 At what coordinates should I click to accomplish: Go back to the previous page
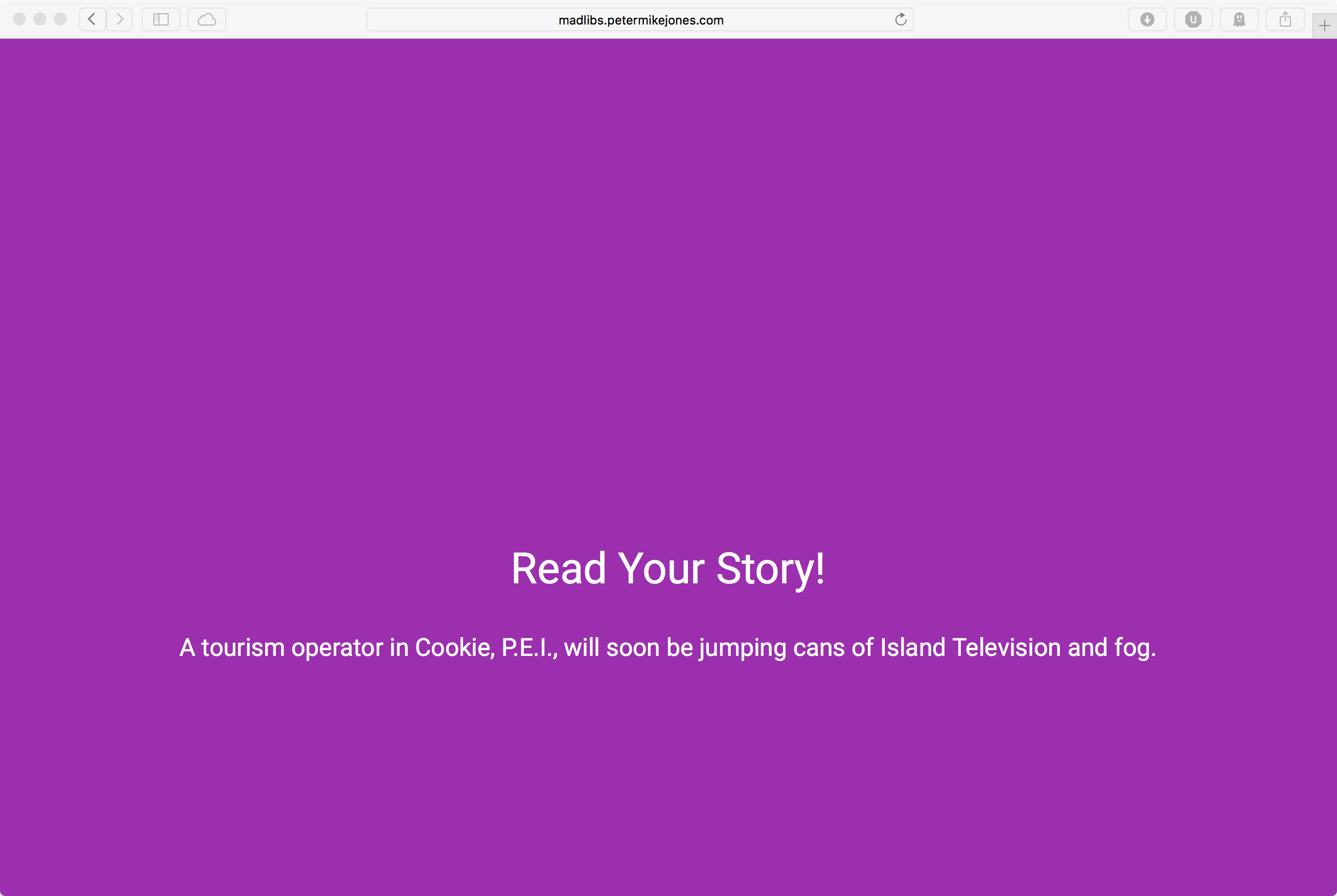(92, 19)
